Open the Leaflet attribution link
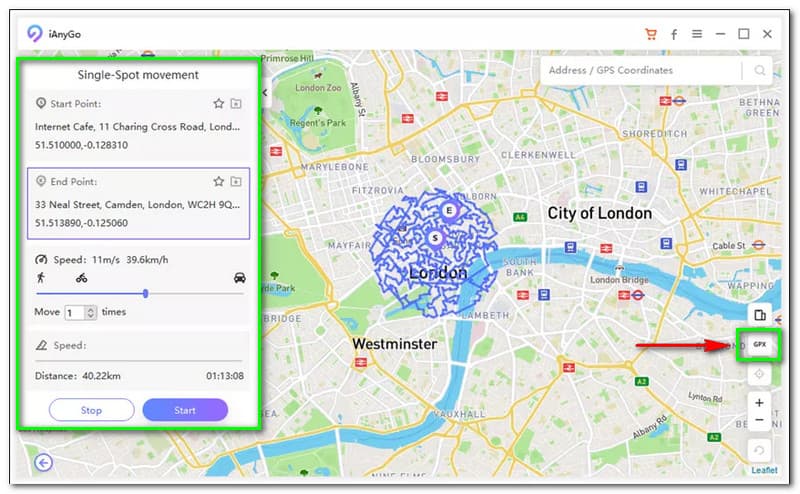The height and width of the screenshot is (494, 800). coord(764,470)
